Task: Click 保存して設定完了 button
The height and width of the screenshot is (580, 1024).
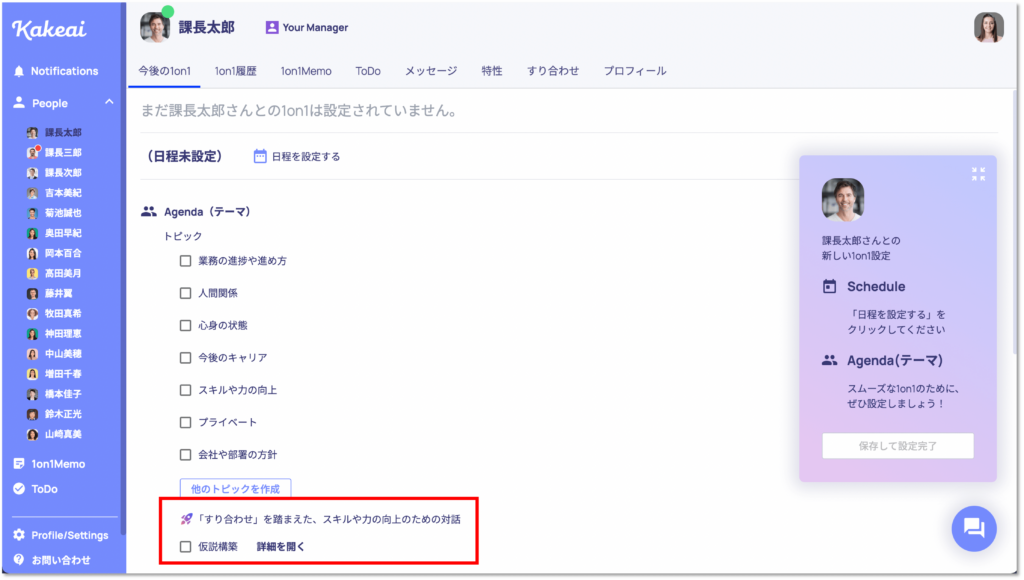Action: tap(897, 446)
